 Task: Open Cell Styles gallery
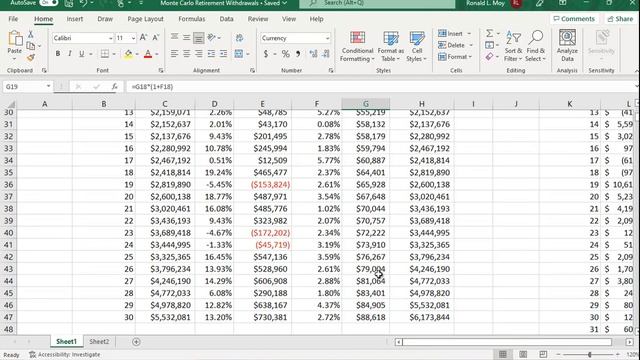coord(417,47)
